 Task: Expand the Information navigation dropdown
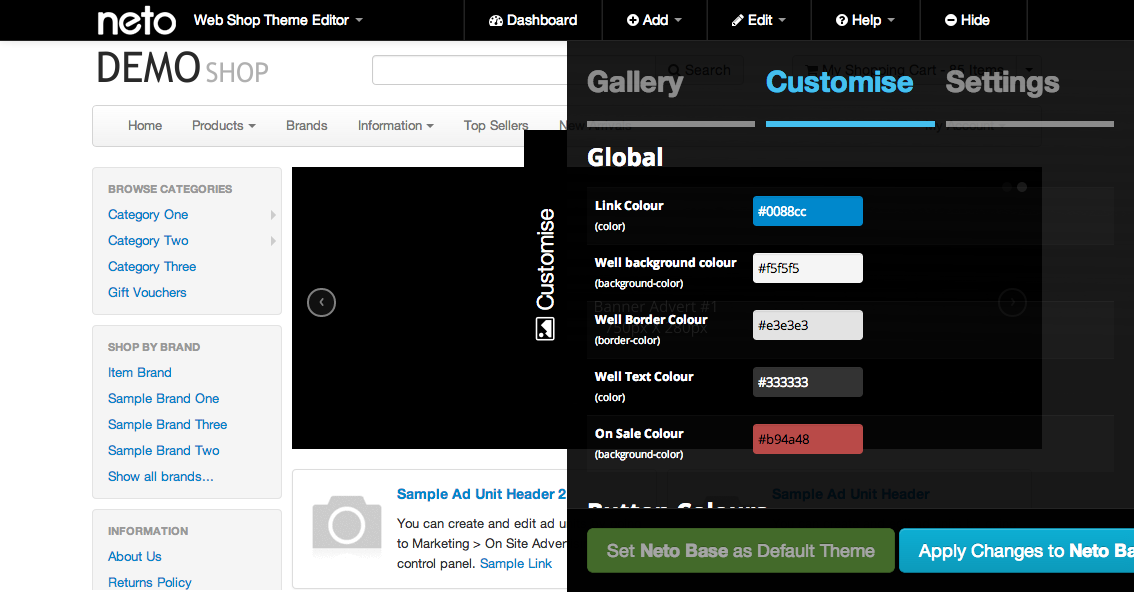tap(396, 126)
